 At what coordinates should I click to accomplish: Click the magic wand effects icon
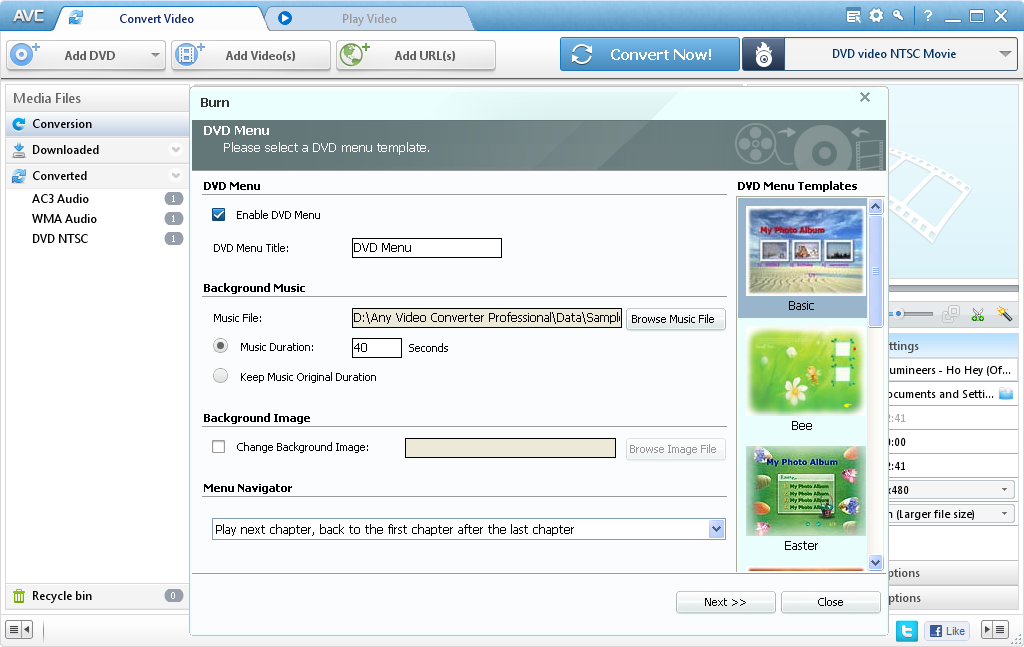click(1004, 314)
